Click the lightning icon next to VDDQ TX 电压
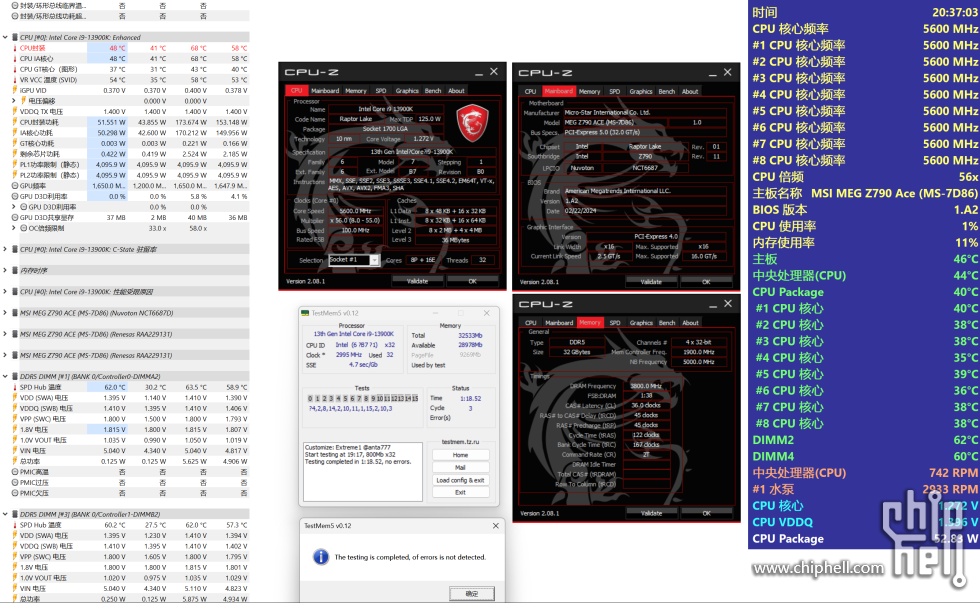Image resolution: width=980 pixels, height=603 pixels. [15, 112]
